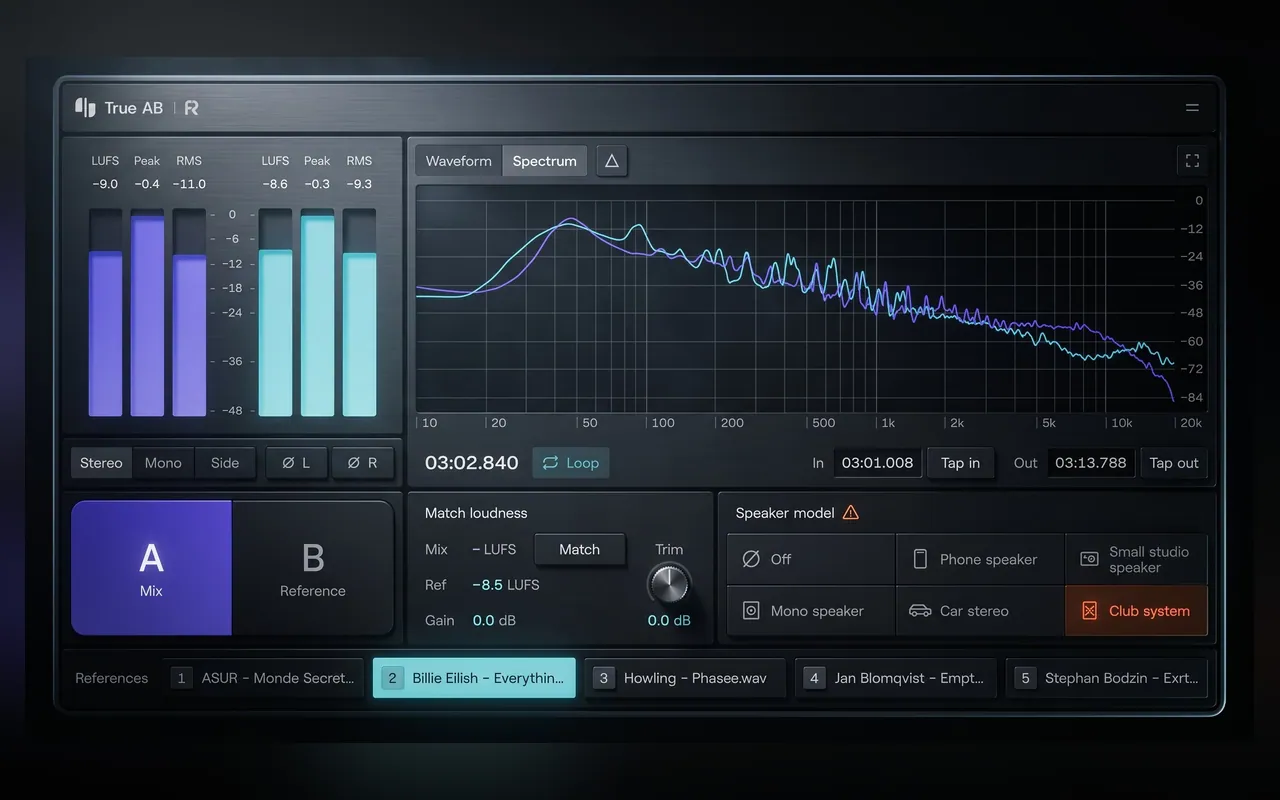Click the R brand icon in header
This screenshot has height=800, width=1280.
192,107
